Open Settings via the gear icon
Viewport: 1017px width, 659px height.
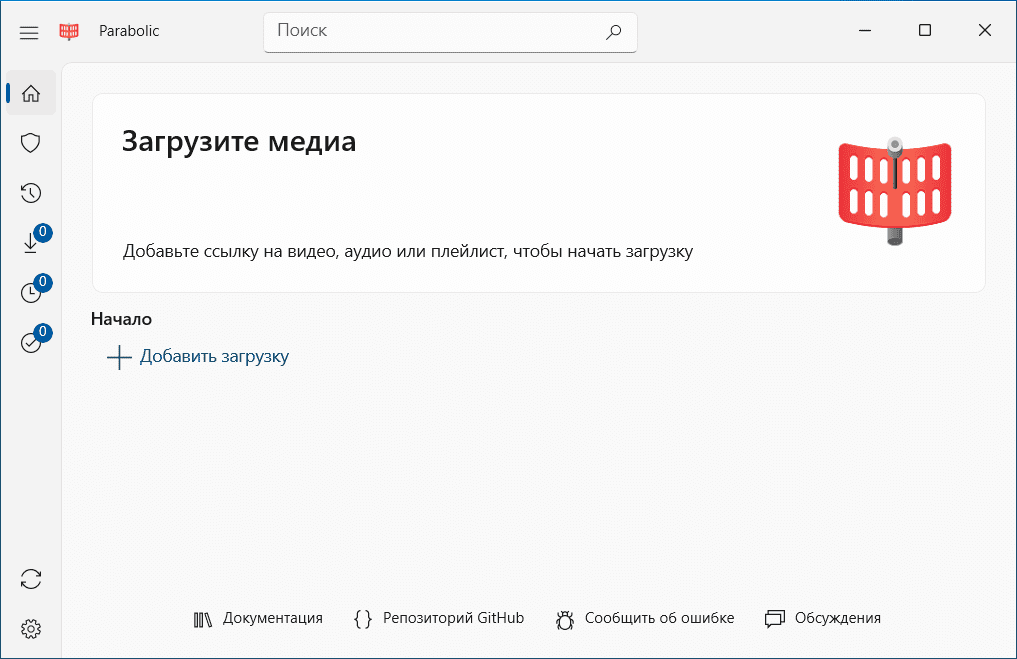coord(31,629)
